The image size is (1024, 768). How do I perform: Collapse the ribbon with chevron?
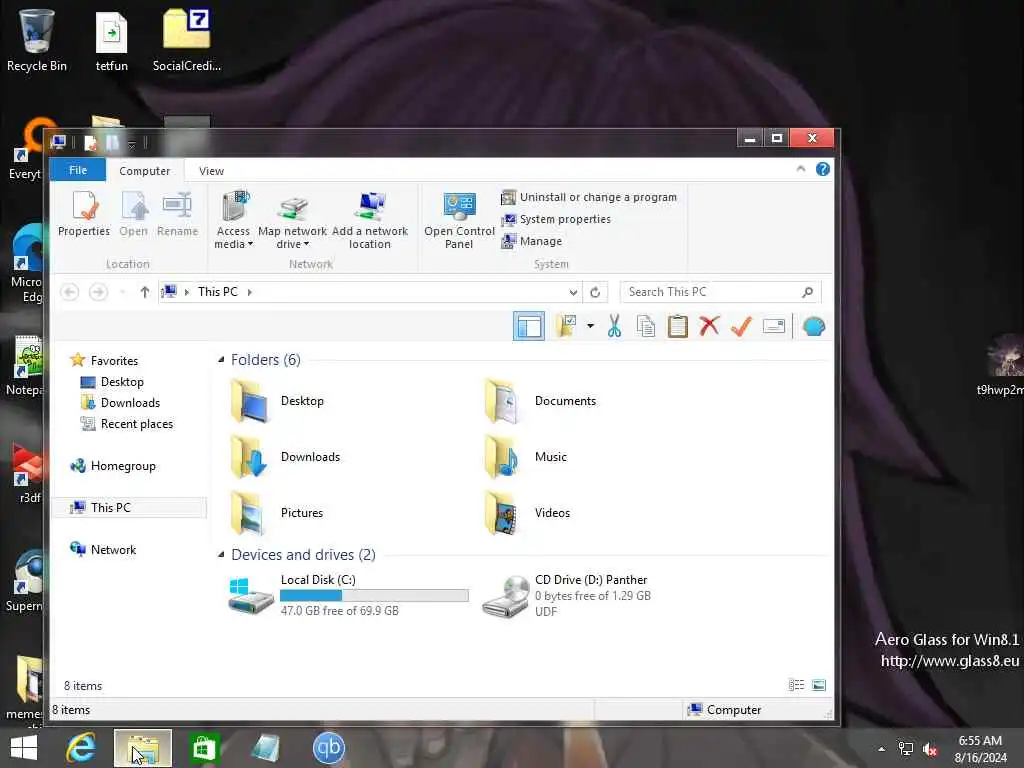click(x=801, y=169)
